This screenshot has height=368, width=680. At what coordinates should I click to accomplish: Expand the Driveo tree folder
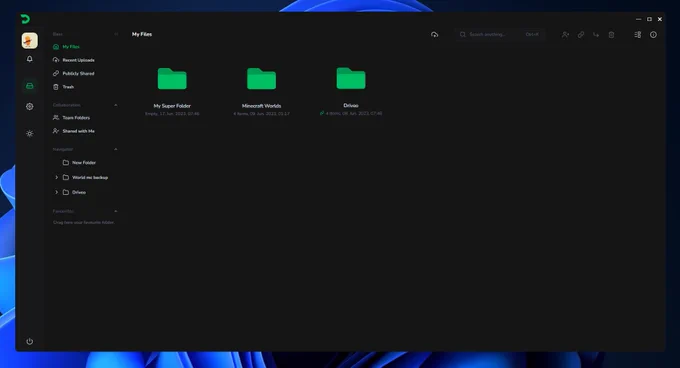[56, 192]
